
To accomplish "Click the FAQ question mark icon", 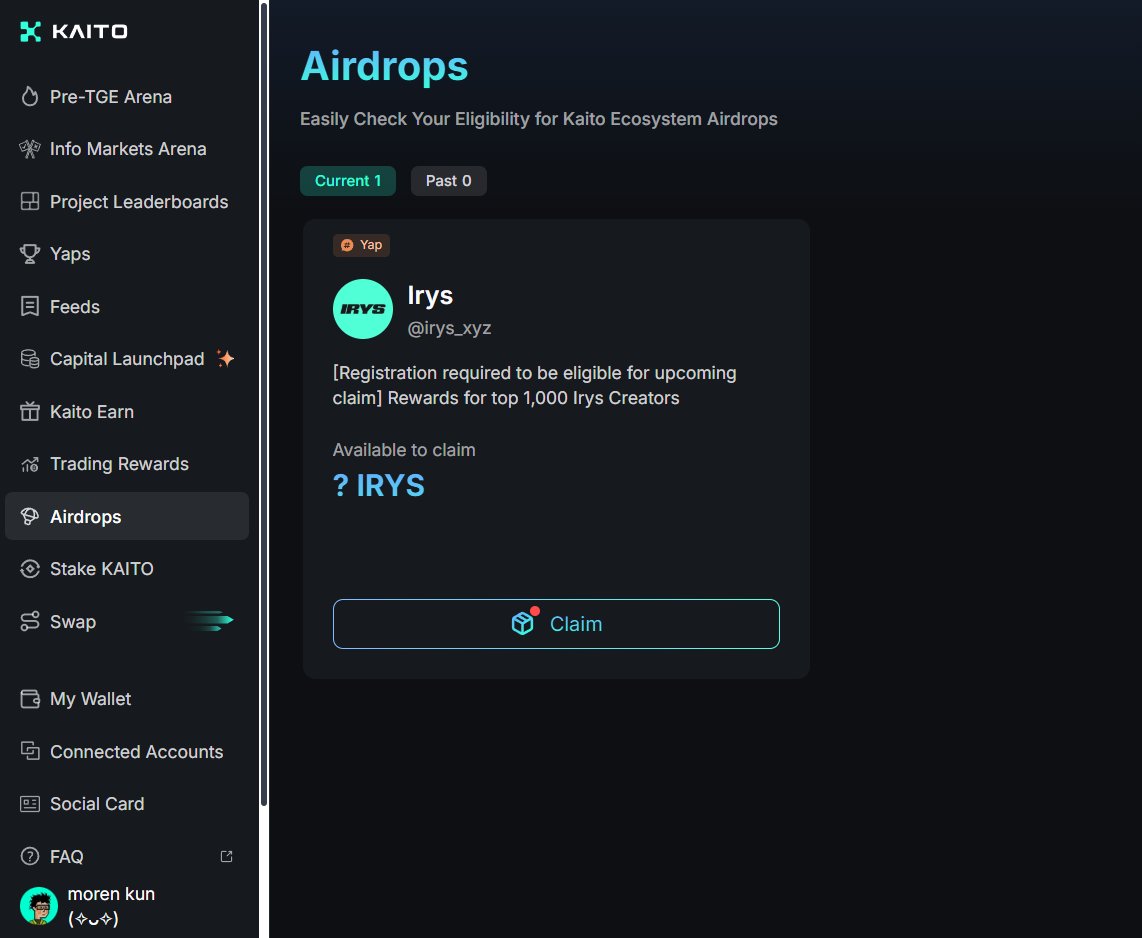I will point(30,856).
